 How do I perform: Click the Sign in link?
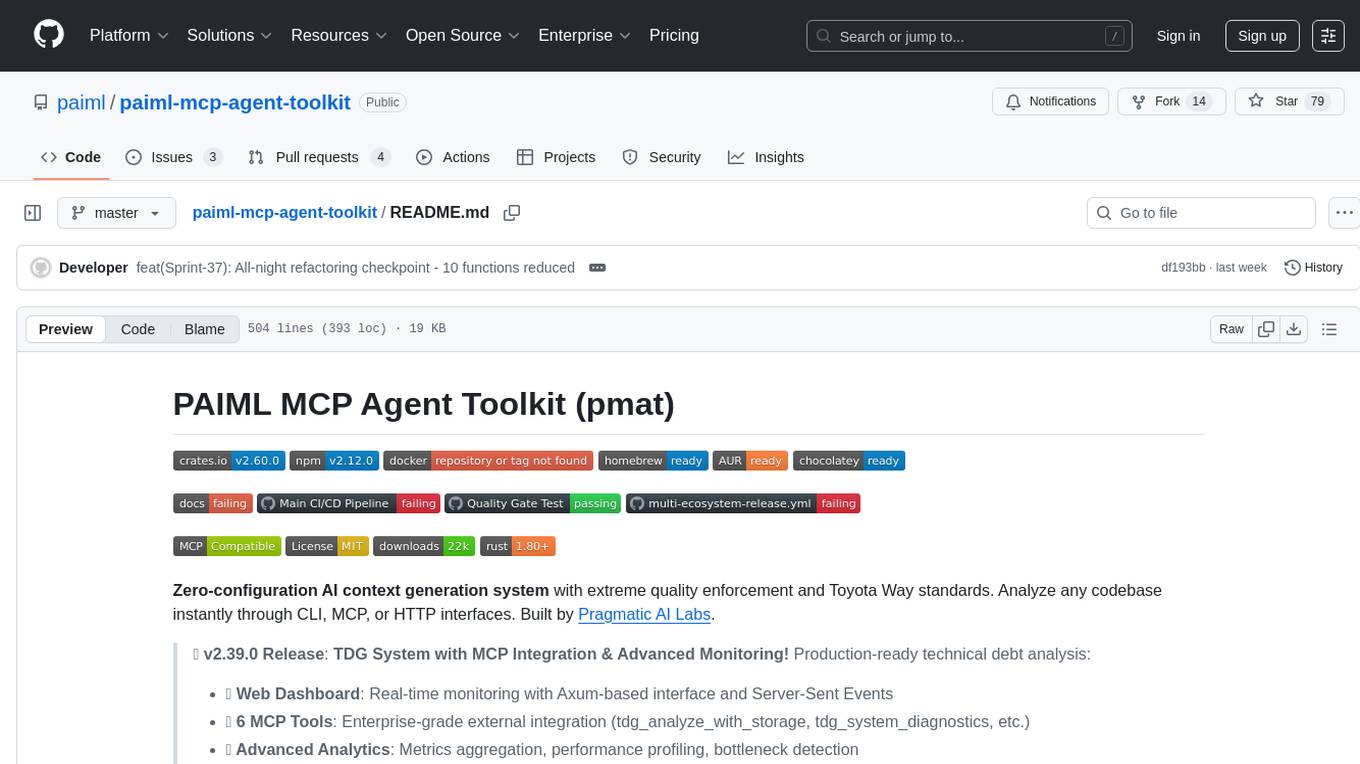[x=1178, y=35]
